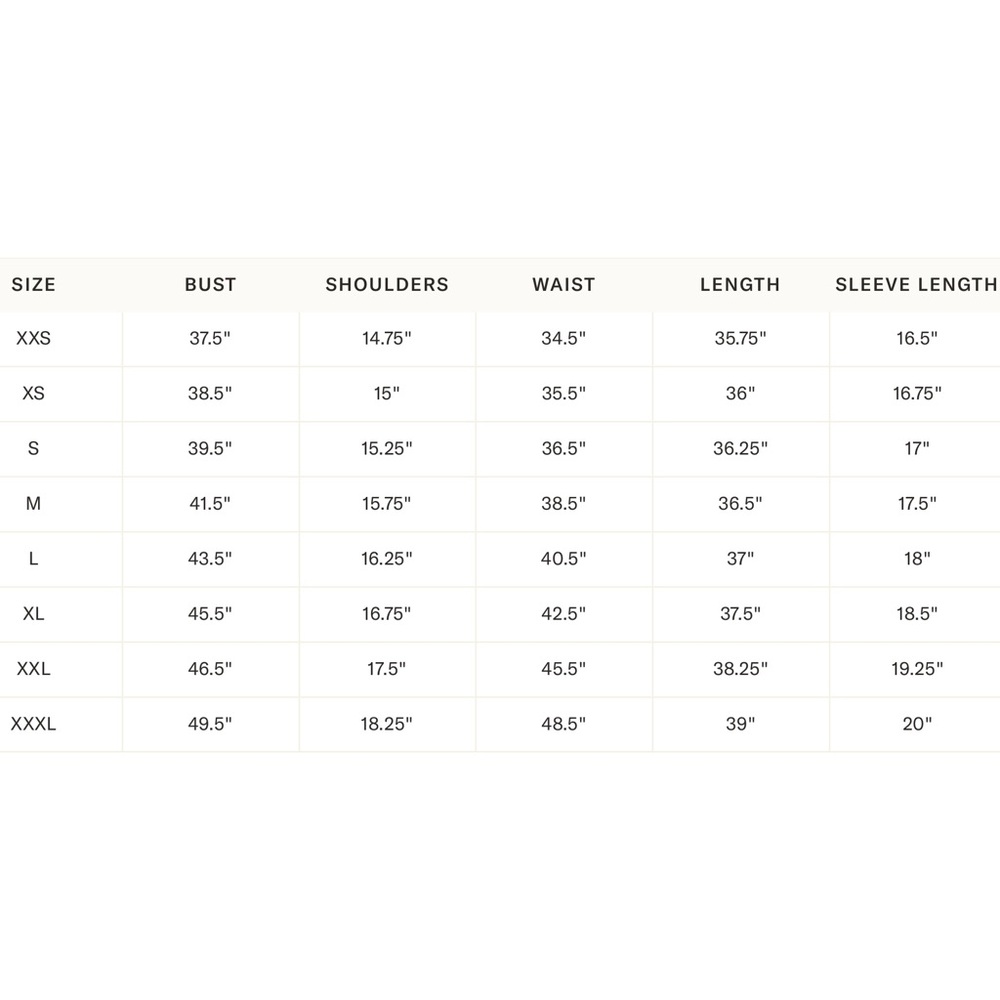Viewport: 1000px width, 1000px height.
Task: Select the 38.25" length value for XXL
Action: coord(740,669)
